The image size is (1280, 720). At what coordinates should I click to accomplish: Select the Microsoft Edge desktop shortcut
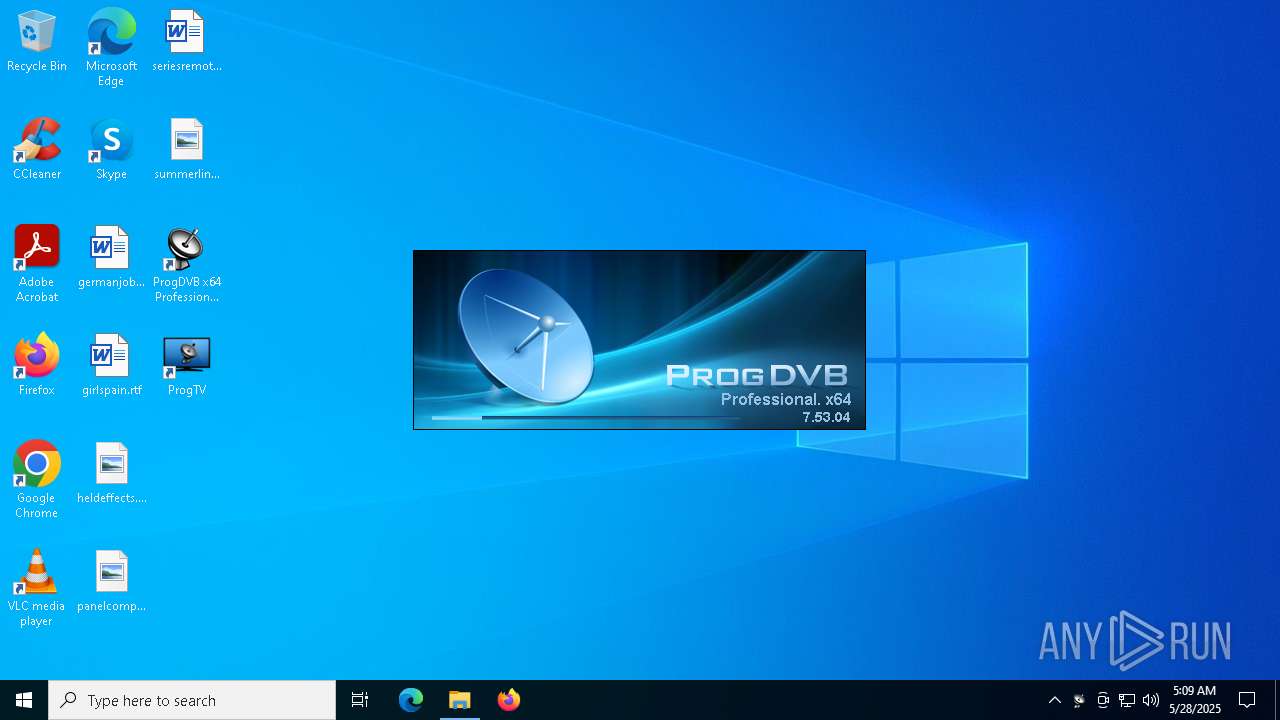(x=111, y=48)
